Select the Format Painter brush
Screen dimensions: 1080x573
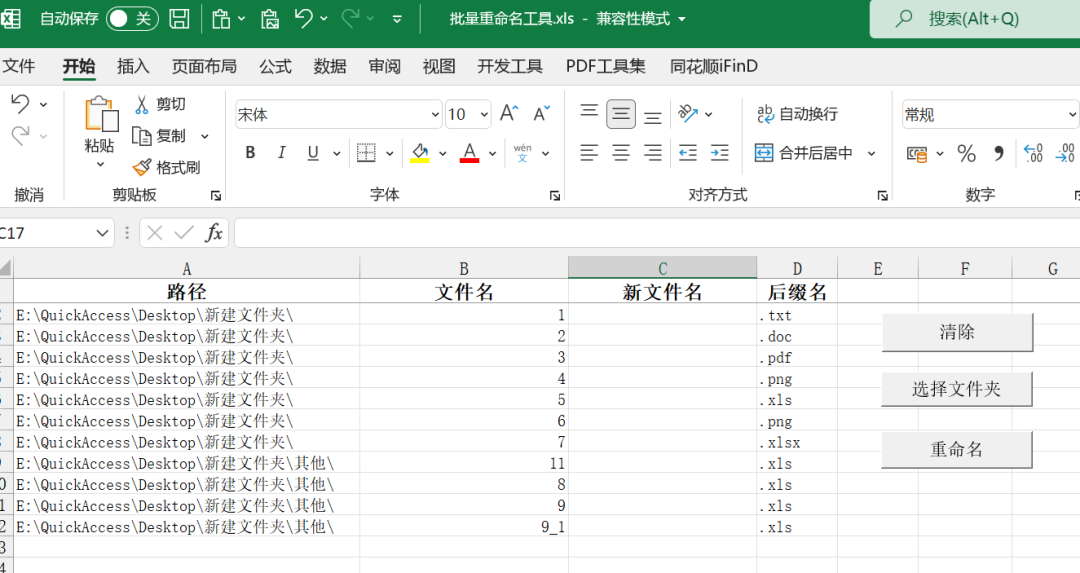143,167
